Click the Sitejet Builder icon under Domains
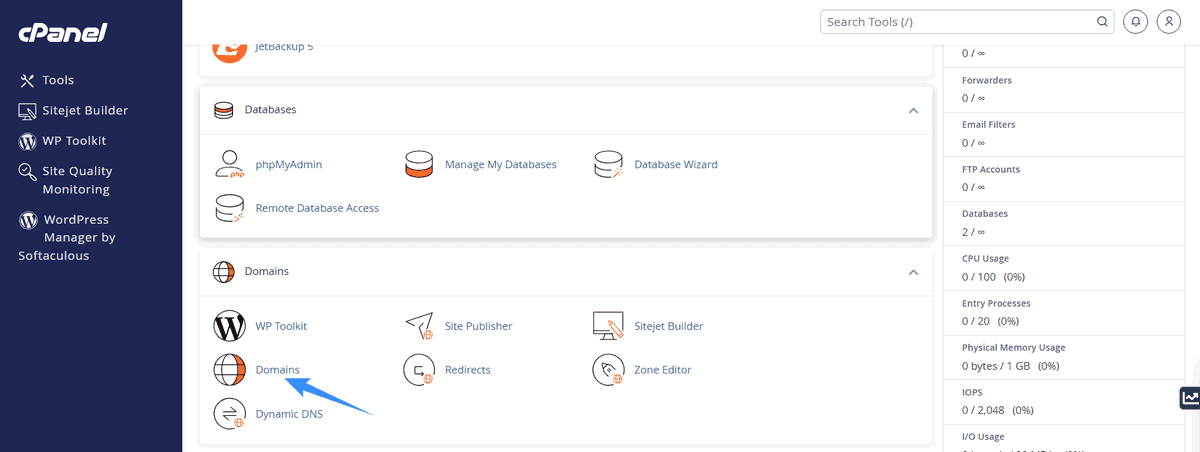 pyautogui.click(x=608, y=326)
